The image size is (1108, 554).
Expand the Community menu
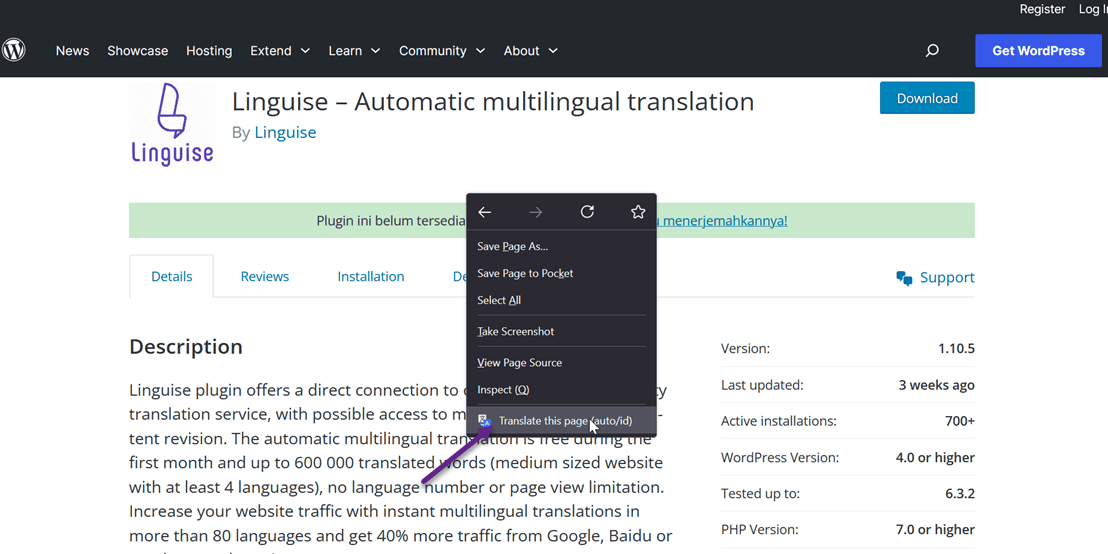pos(442,51)
